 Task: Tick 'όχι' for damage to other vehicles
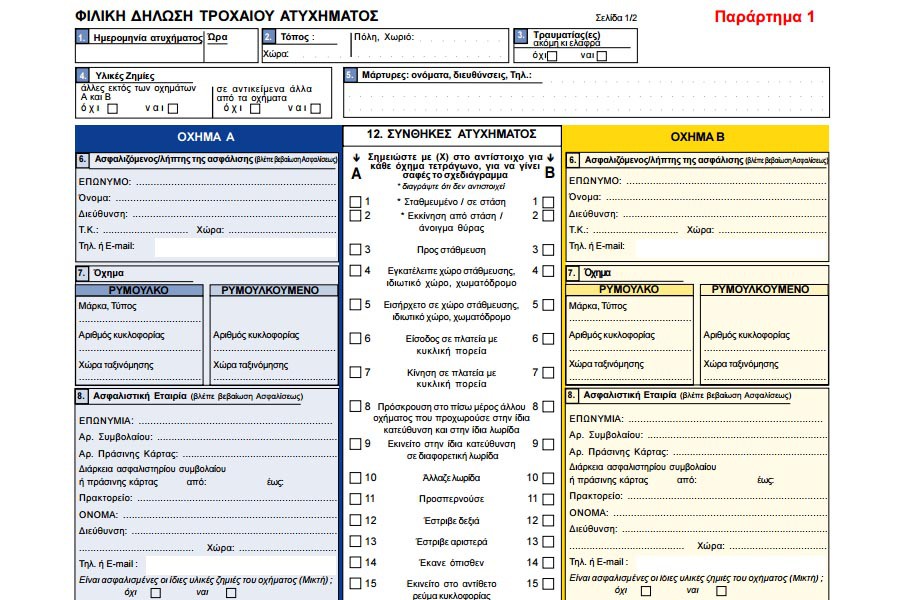(112, 109)
